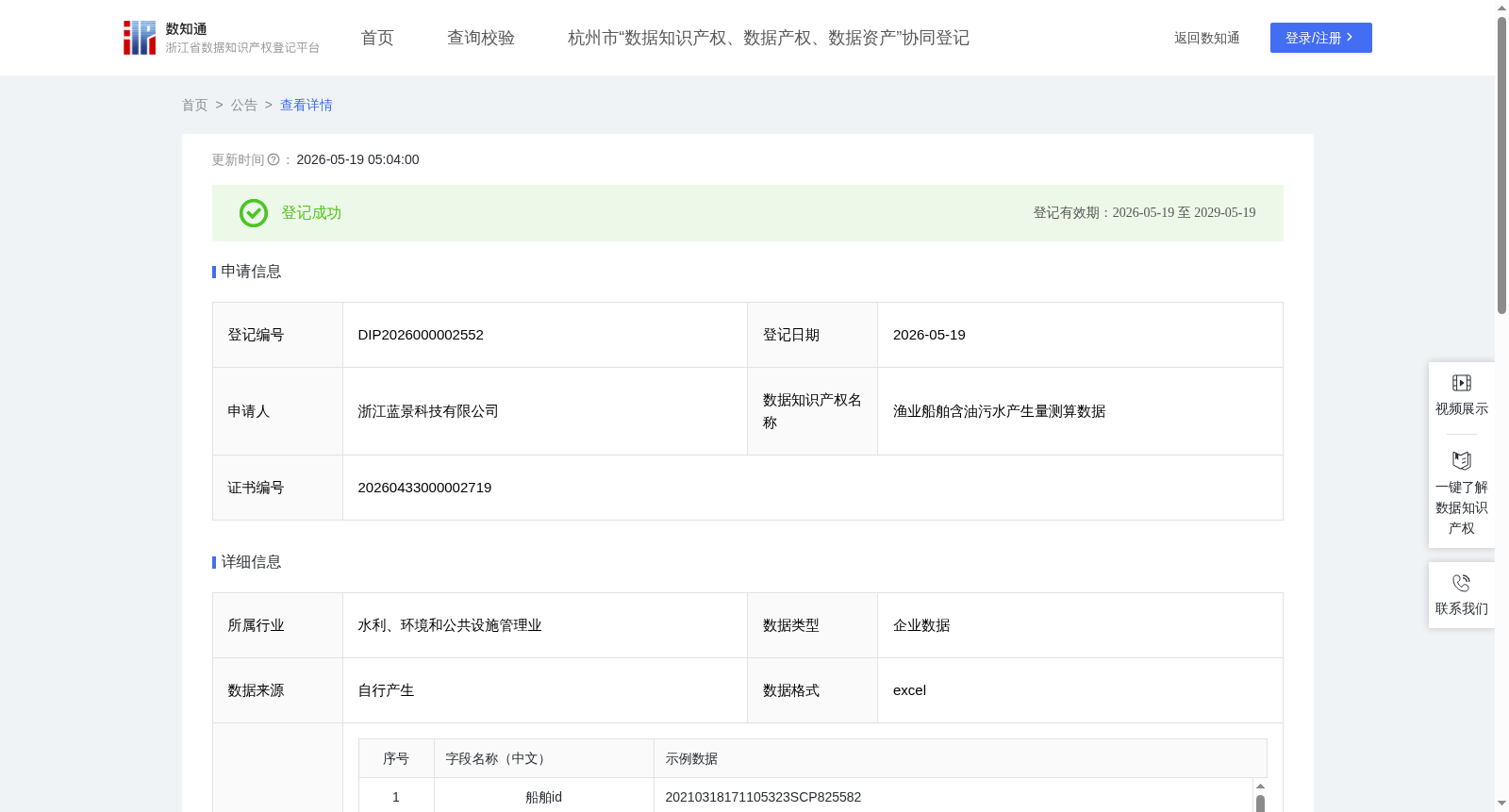Click the green 登记成功 checkmark icon
Viewport: 1509px width, 812px height.
pyautogui.click(x=254, y=213)
